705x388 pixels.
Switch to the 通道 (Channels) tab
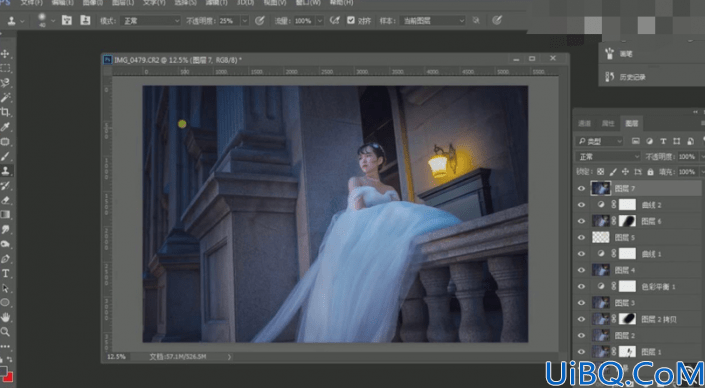coord(584,123)
